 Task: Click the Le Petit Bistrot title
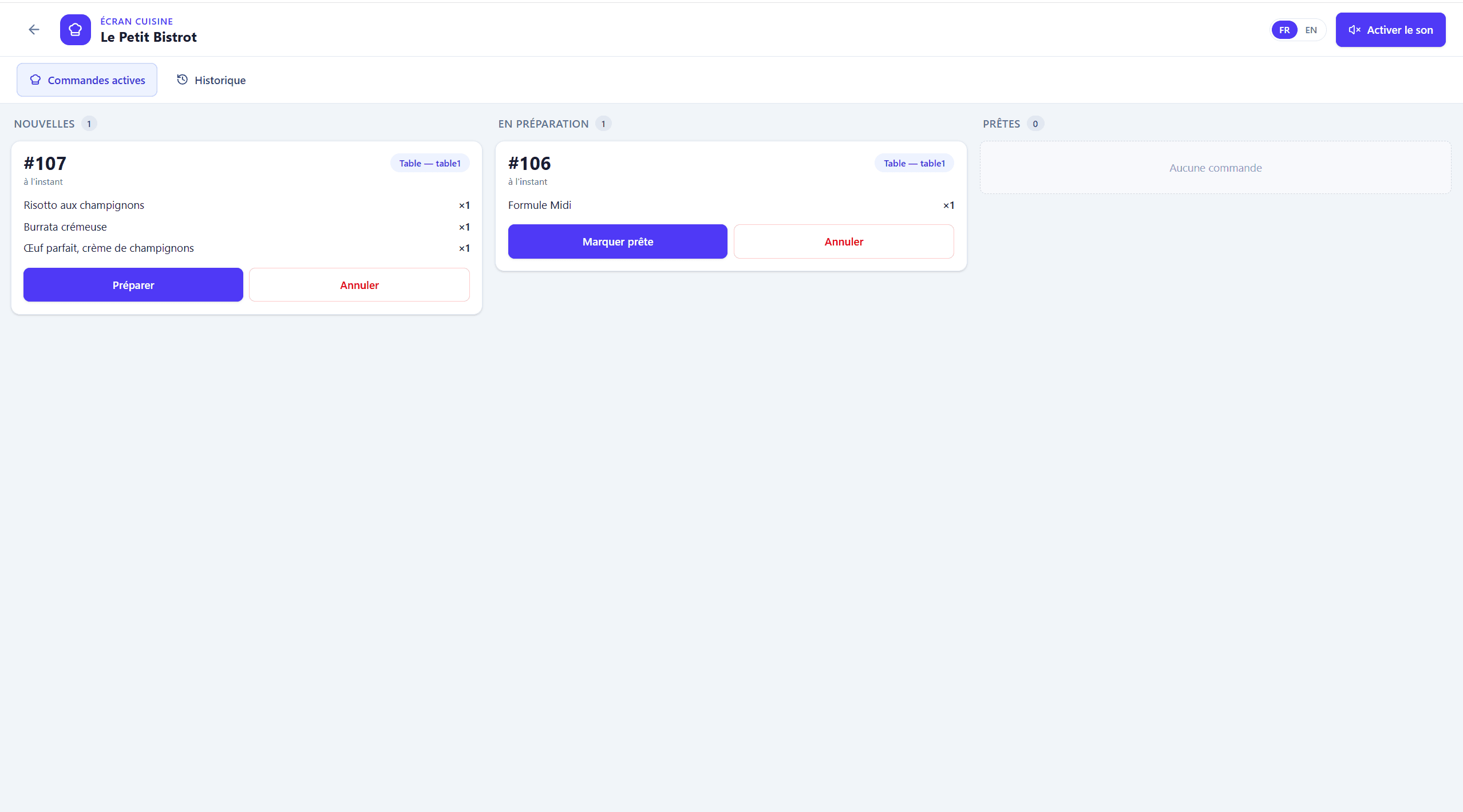[149, 37]
